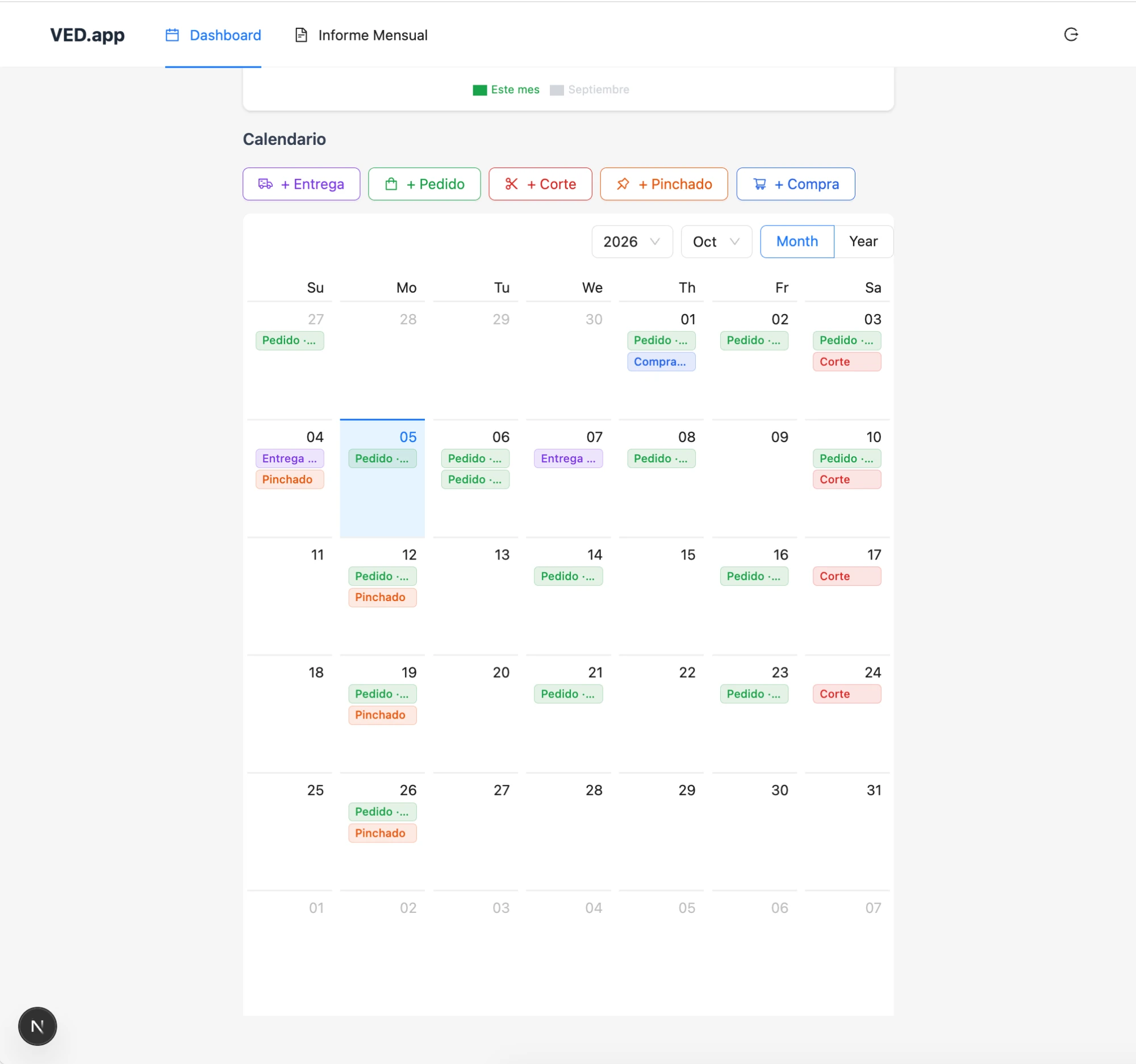This screenshot has height=1064, width=1136.
Task: Add a new Corte event
Action: click(540, 184)
